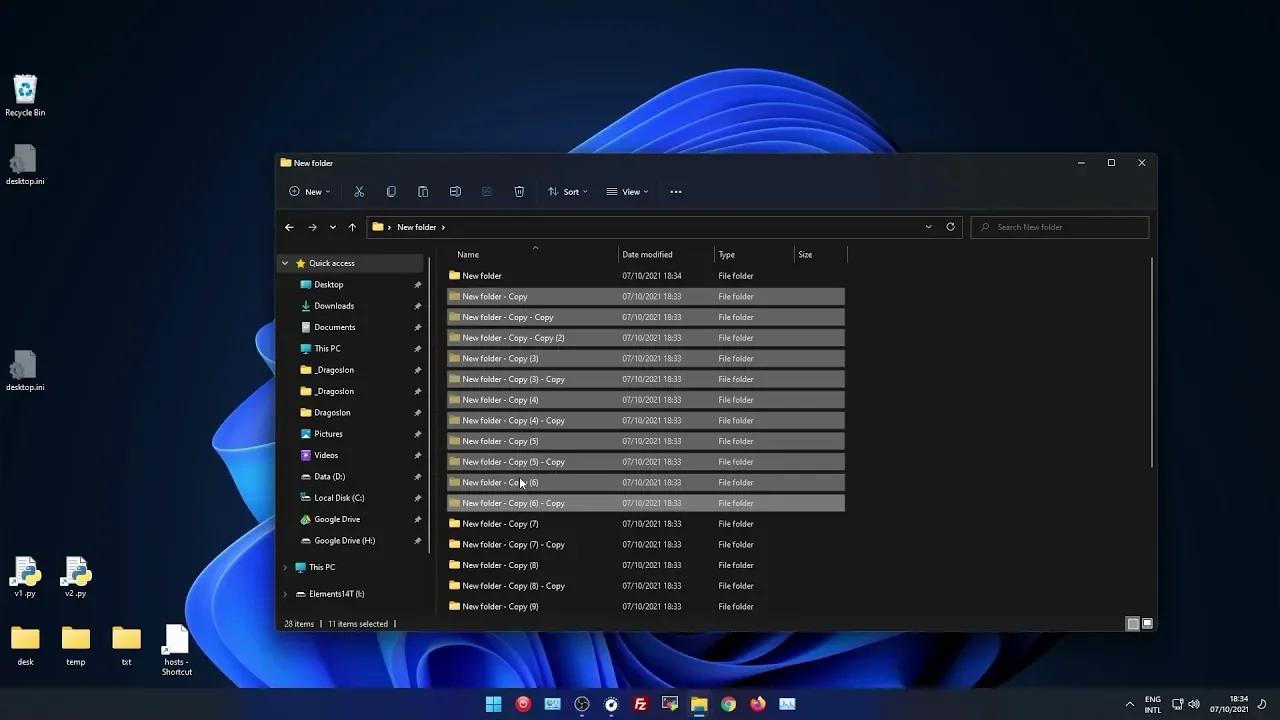Click the Rename icon in the toolbar
1280x720 pixels.
click(x=455, y=191)
